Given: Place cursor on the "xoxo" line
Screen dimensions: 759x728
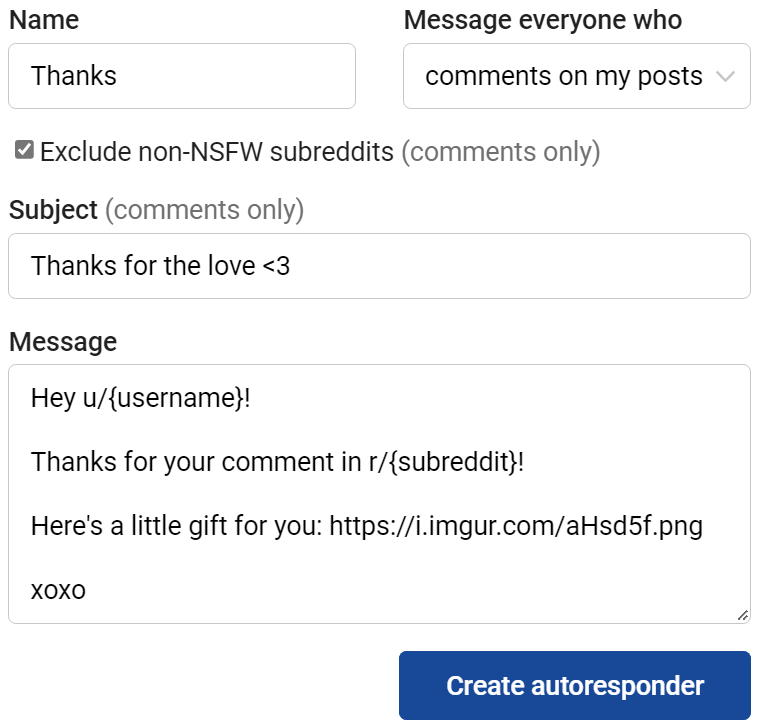Looking at the screenshot, I should click(58, 591).
